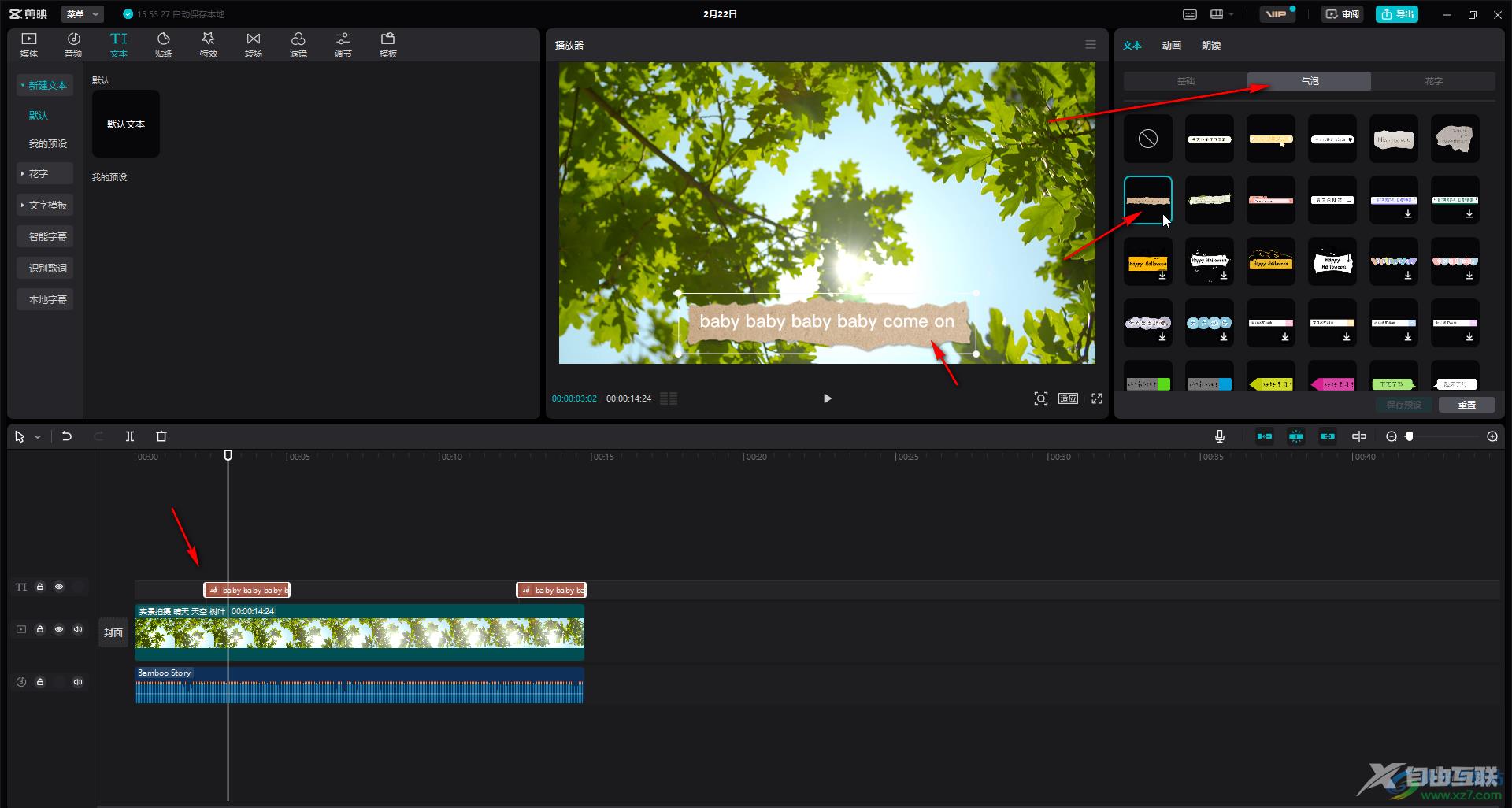
Task: Switch to the 动画 animation tab
Action: click(1172, 45)
